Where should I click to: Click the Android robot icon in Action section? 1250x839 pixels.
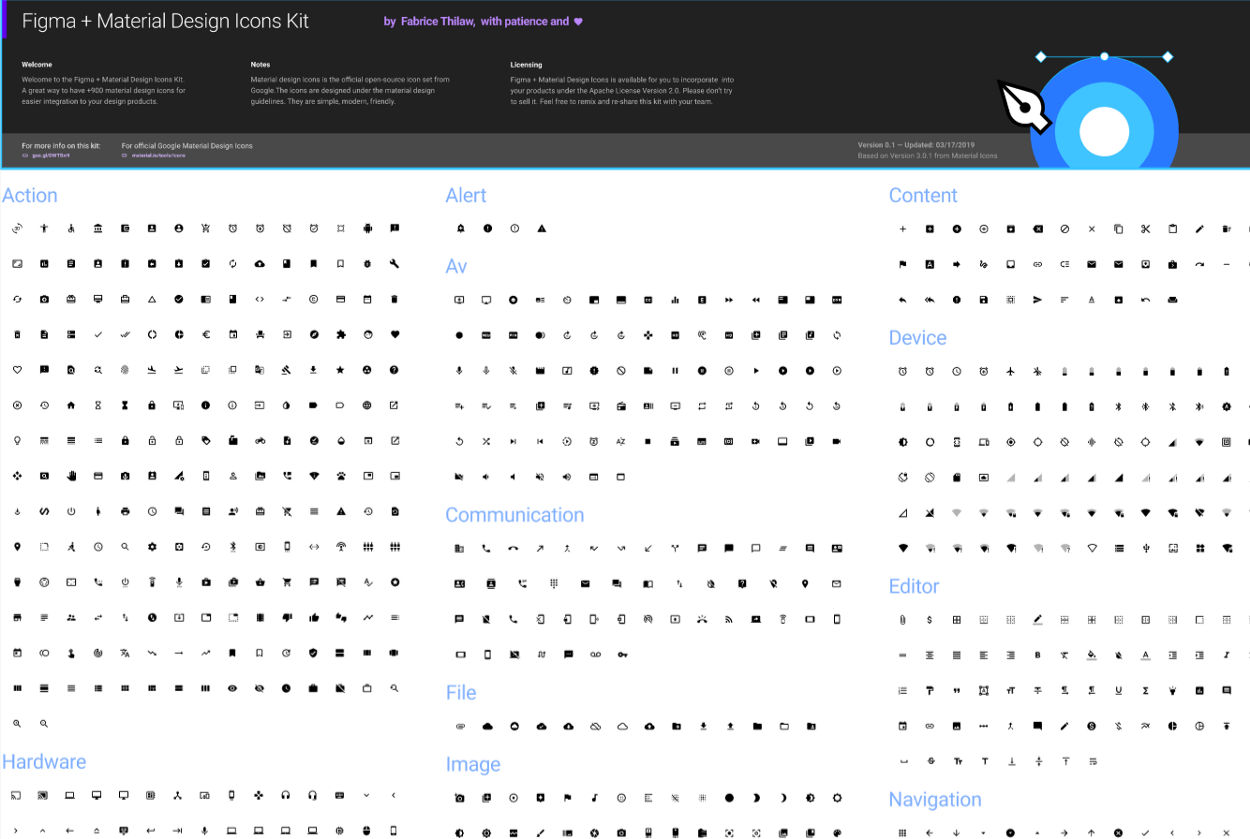click(x=368, y=228)
